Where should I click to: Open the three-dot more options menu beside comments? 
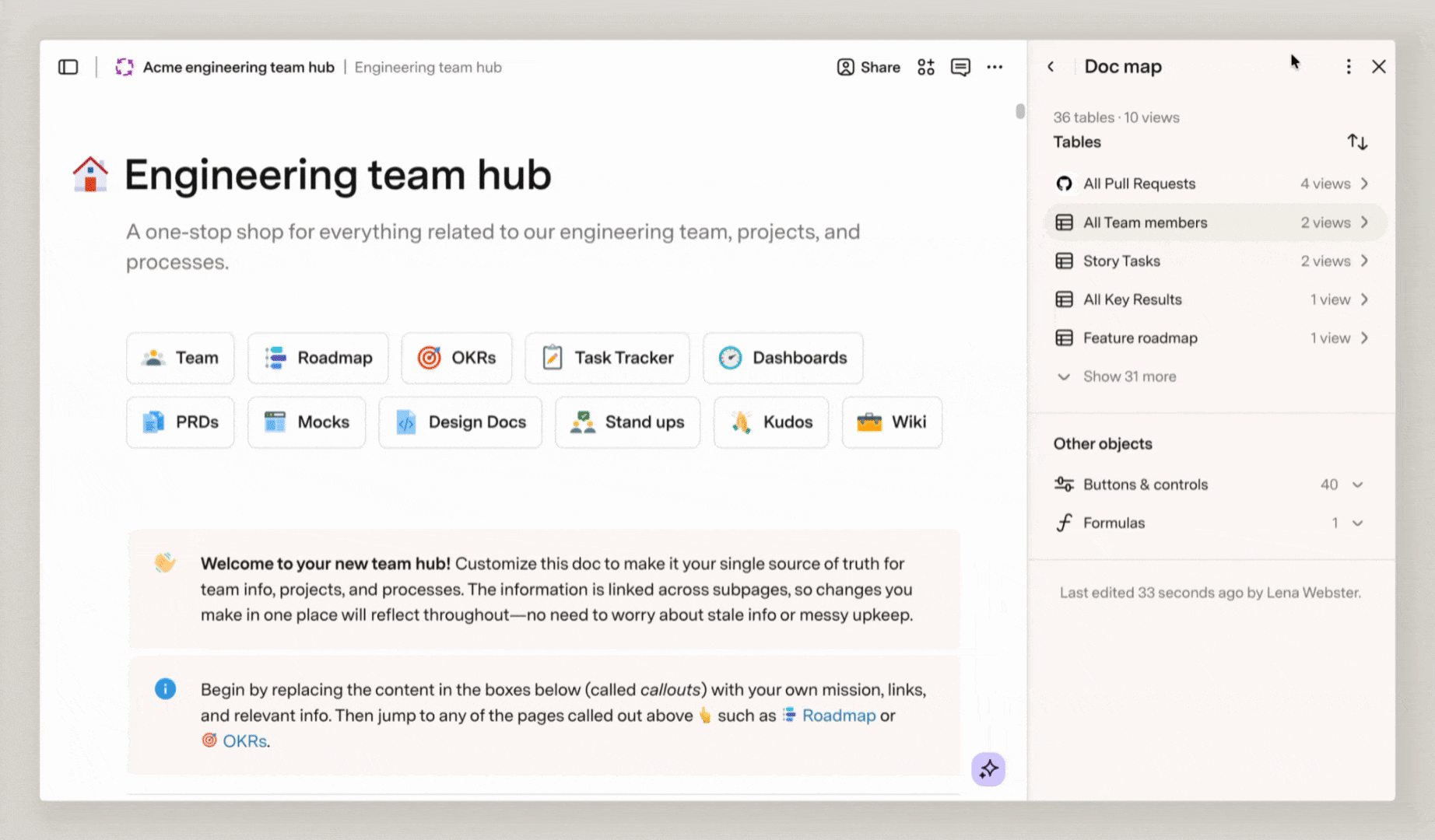click(x=995, y=67)
